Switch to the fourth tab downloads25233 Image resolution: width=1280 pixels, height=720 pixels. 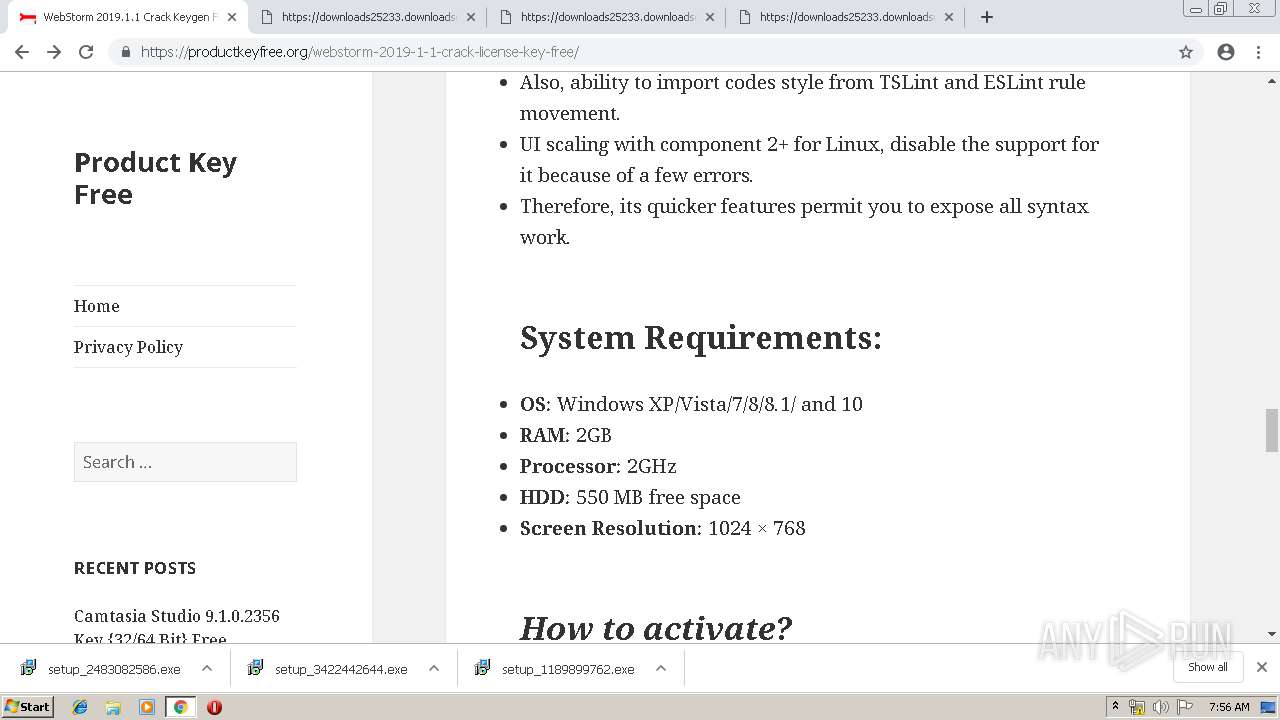tap(844, 17)
